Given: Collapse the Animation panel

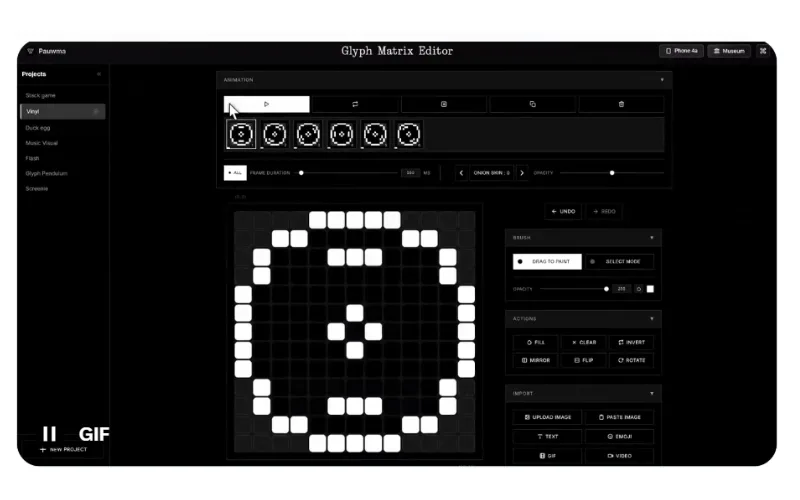Looking at the screenshot, I should (661, 79).
